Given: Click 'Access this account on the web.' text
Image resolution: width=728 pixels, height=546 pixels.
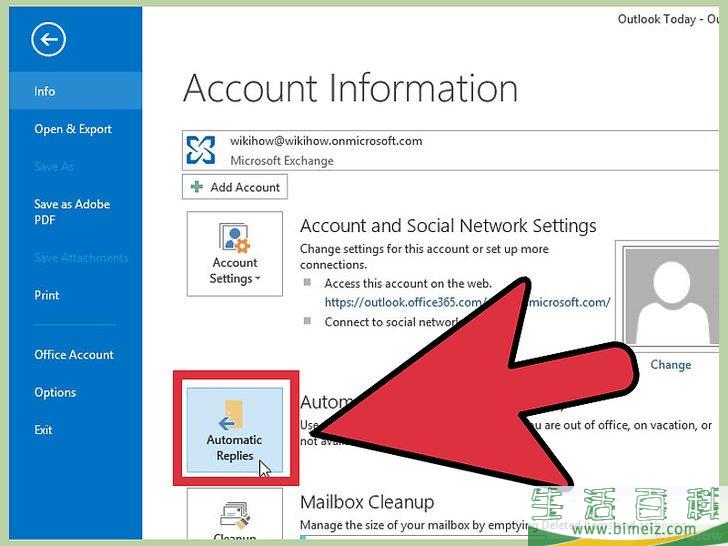Looking at the screenshot, I should click(408, 283).
